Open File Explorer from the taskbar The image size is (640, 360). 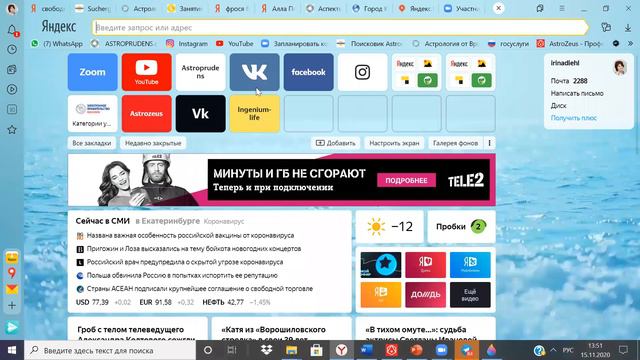pos(291,350)
